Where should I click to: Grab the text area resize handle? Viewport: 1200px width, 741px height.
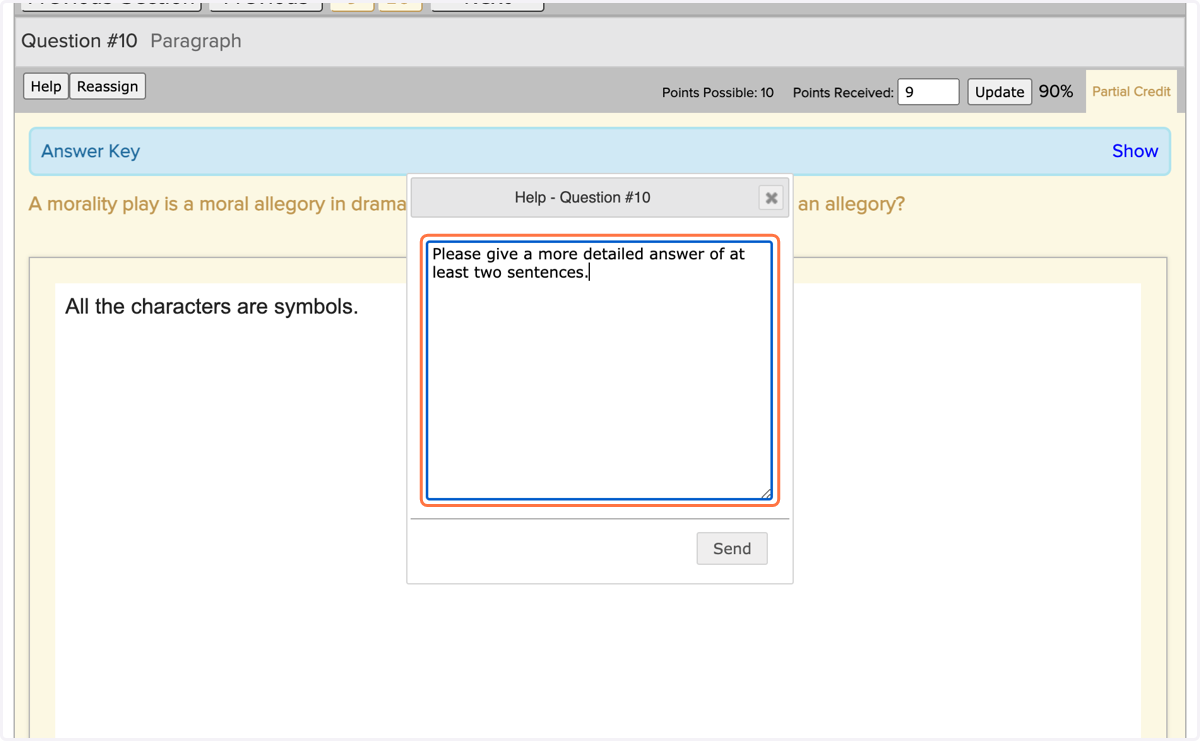(x=766, y=493)
